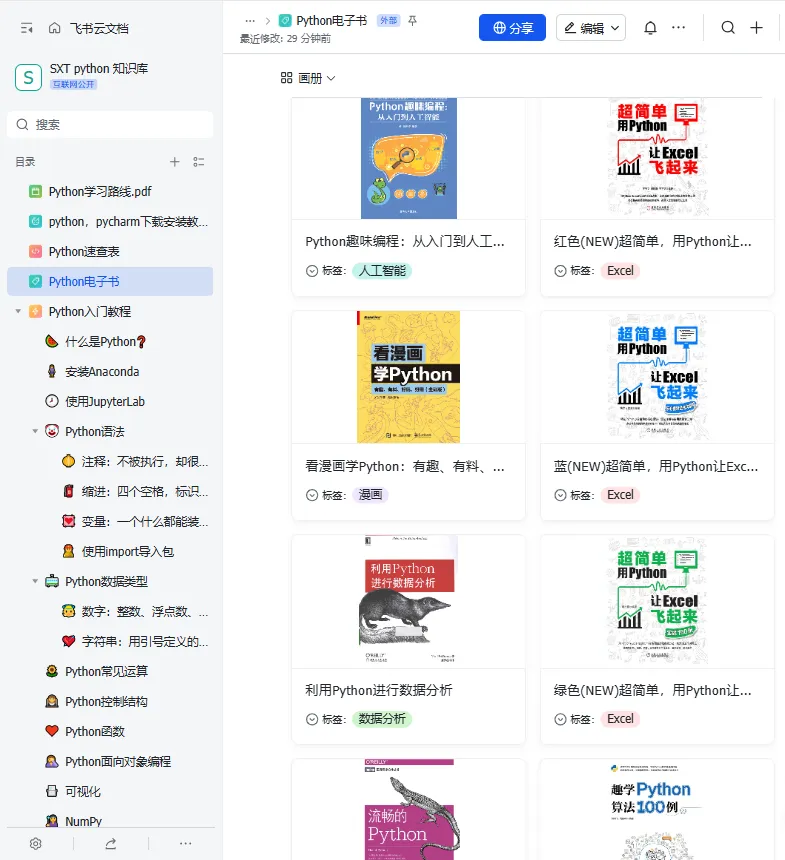Click the Excel tag on the 绿色(NEW) card
The image size is (785, 860).
[x=620, y=719]
